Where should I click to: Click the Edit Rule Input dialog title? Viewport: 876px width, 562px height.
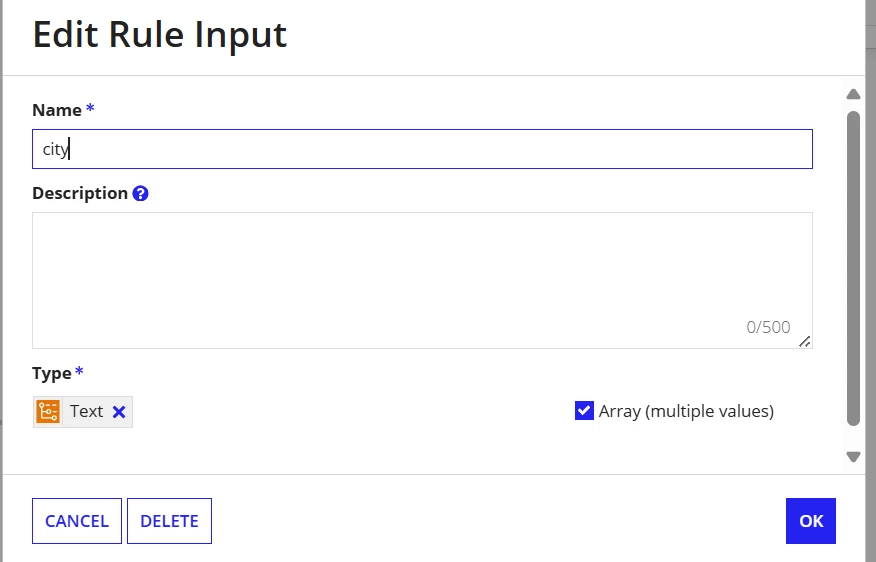pyautogui.click(x=160, y=35)
